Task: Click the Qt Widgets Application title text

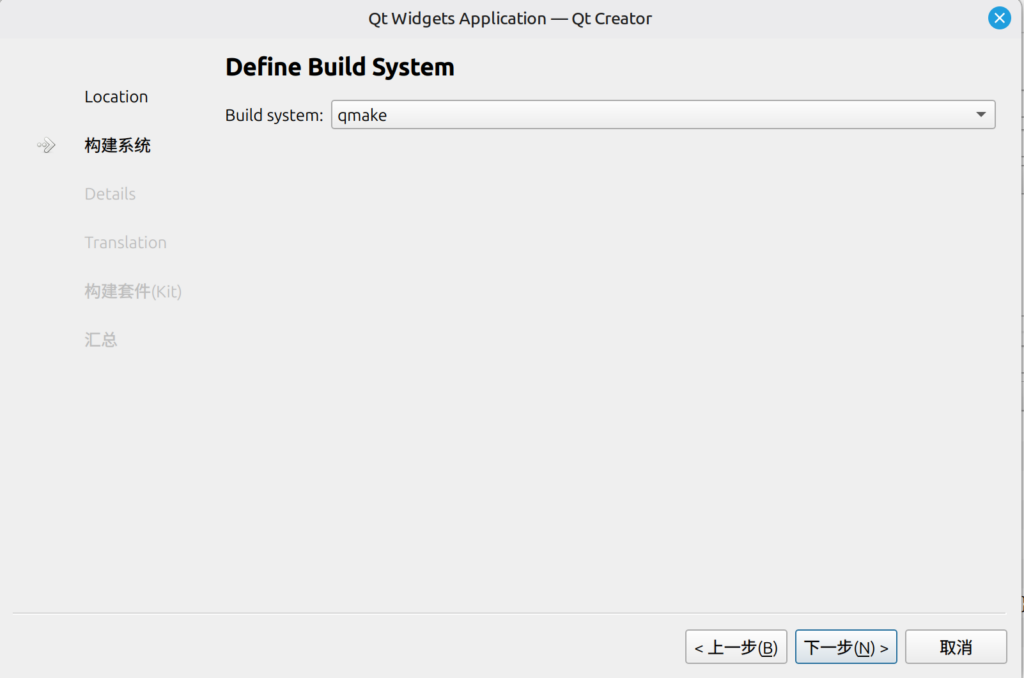Action: click(510, 18)
